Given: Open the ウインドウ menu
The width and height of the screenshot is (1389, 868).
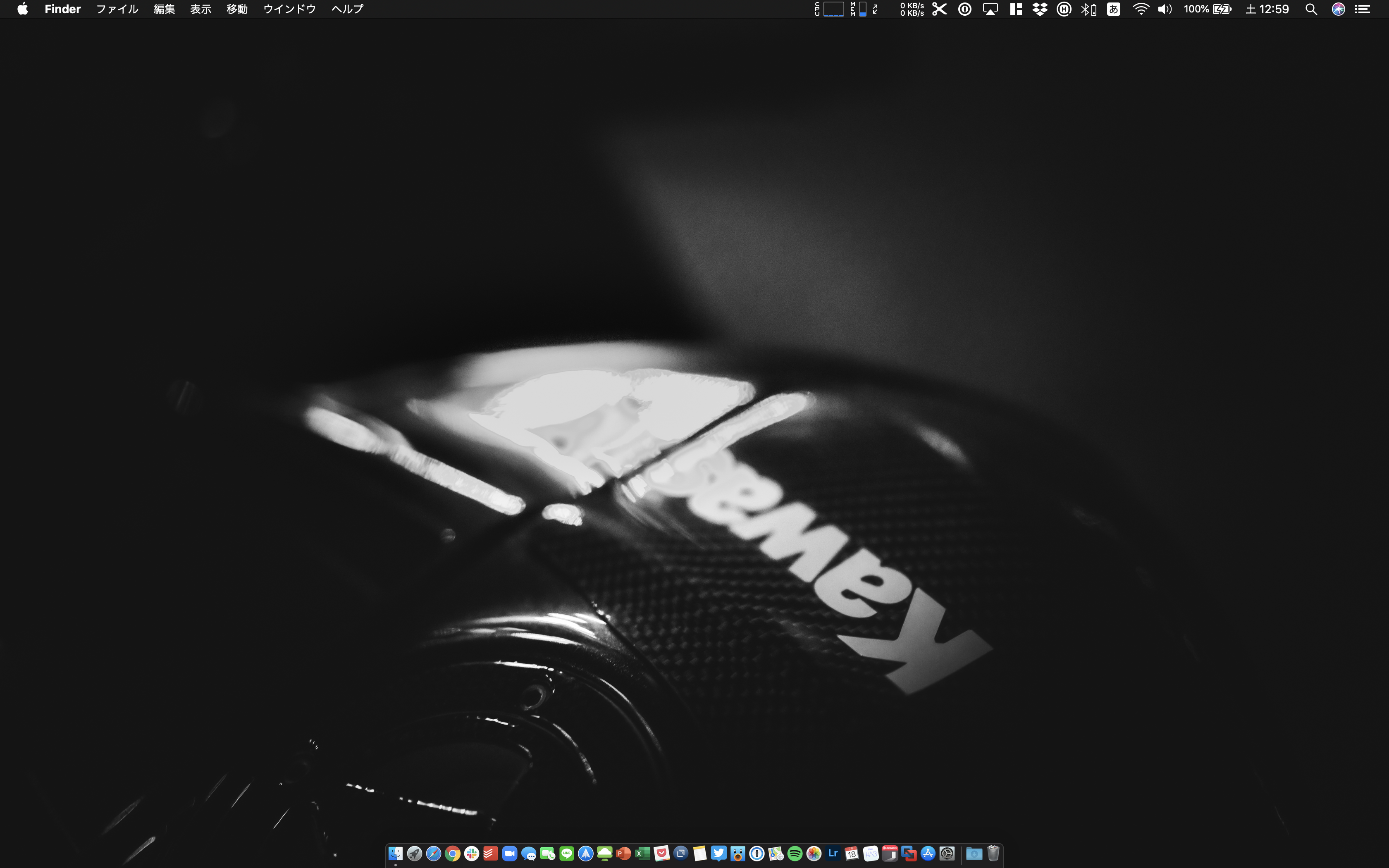Looking at the screenshot, I should point(289,9).
